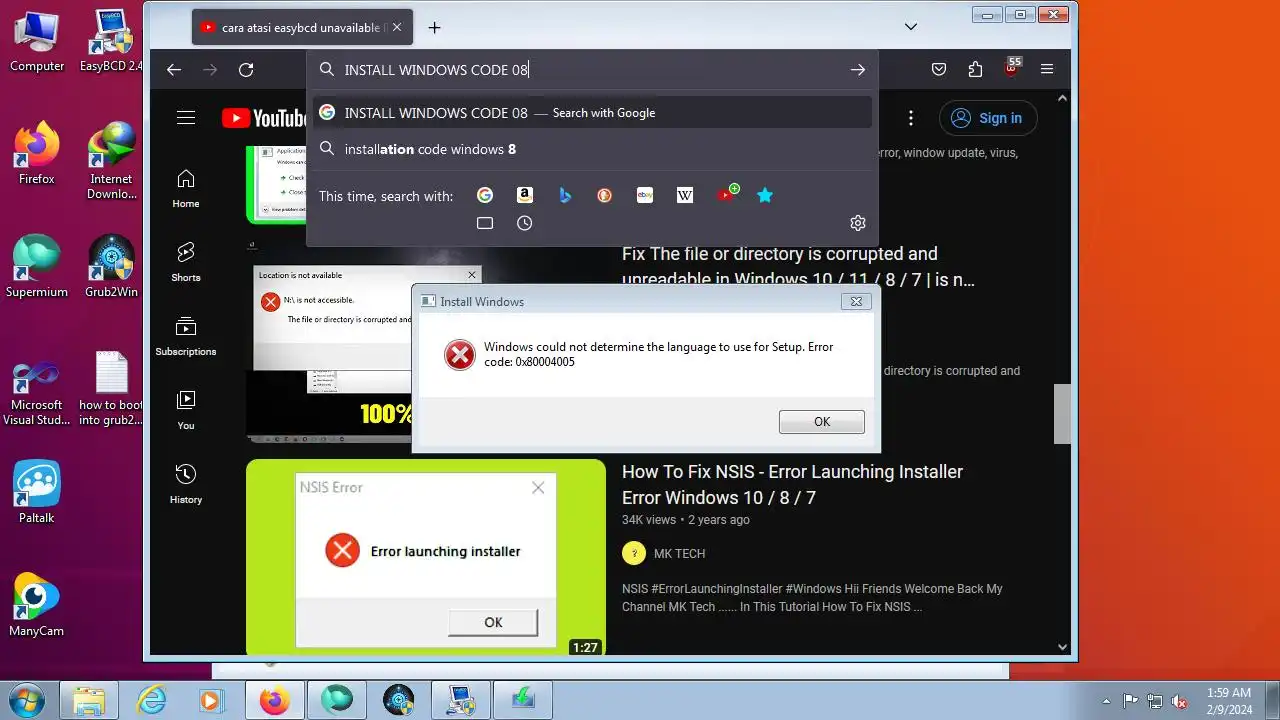1280x720 pixels.
Task: Open the Firefox application hamburger menu
Action: click(1047, 70)
